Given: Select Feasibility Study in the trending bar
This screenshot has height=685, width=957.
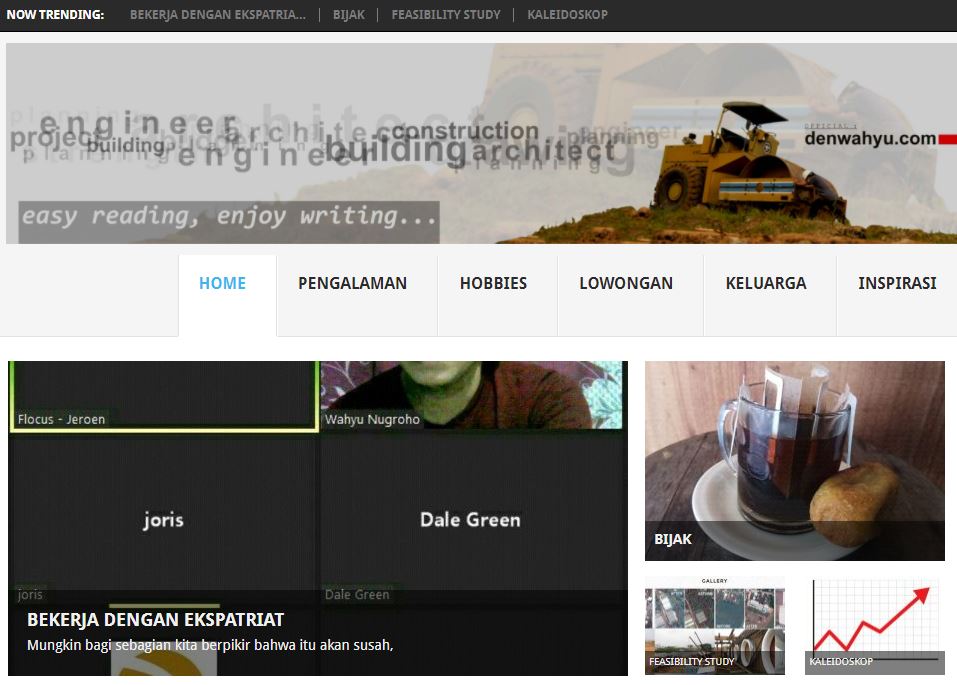Looking at the screenshot, I should click(x=446, y=15).
